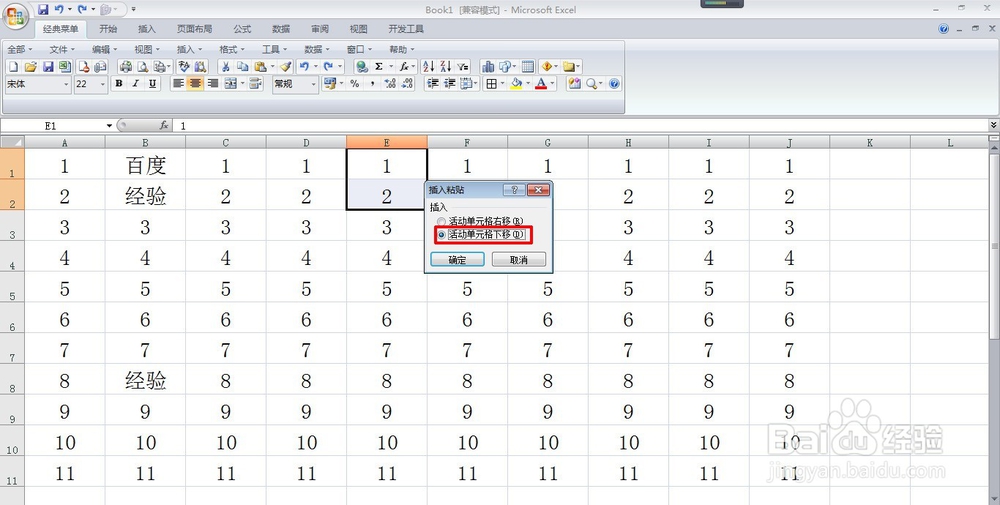Open the 开发工具 ribbon tab

[406, 29]
